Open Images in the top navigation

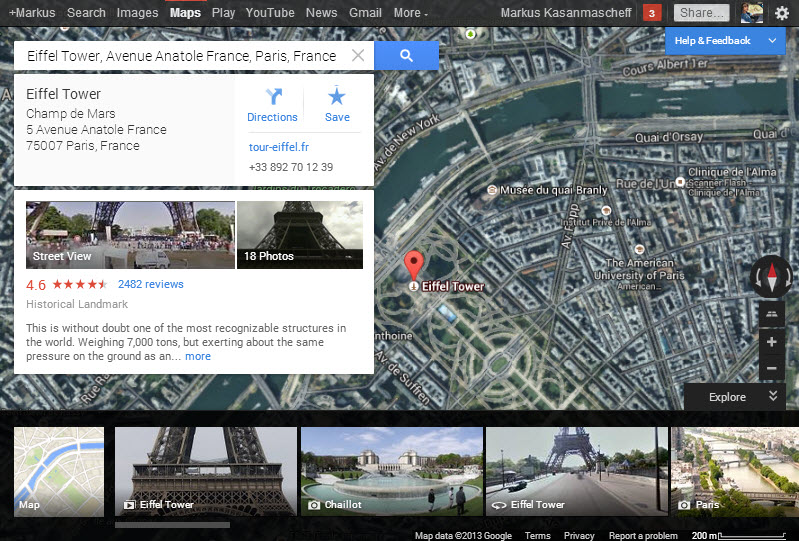[x=137, y=13]
